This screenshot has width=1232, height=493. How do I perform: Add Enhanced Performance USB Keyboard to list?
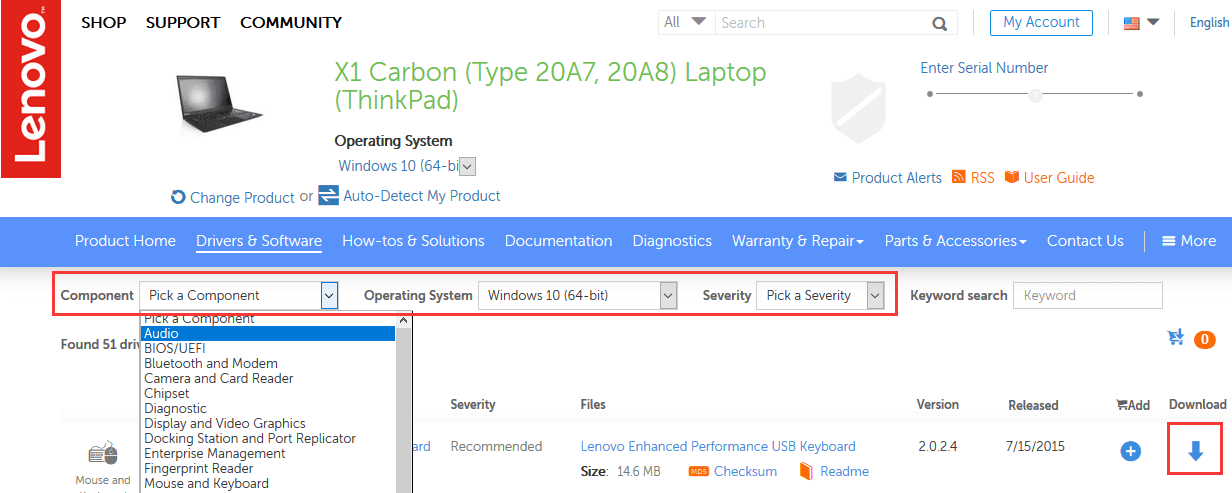1131,452
